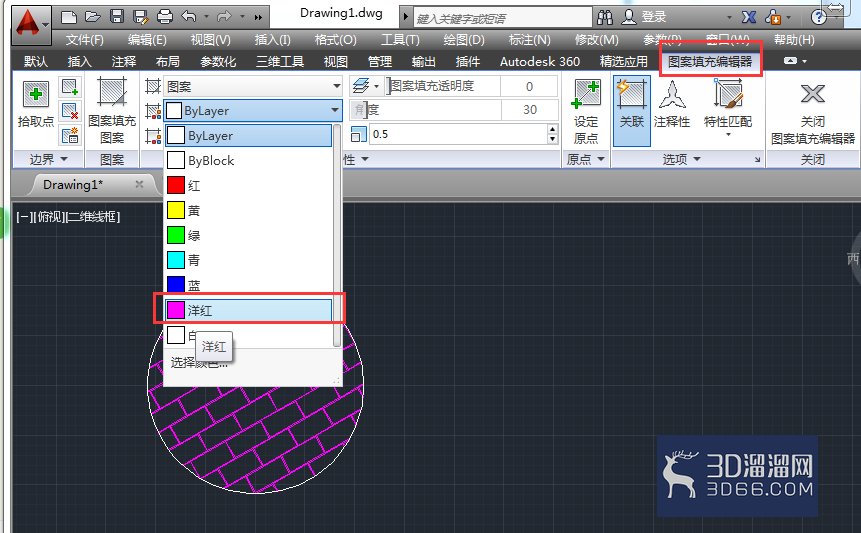Click the Autodesk Exchange X icon
Image resolution: width=861 pixels, height=533 pixels.
748,17
